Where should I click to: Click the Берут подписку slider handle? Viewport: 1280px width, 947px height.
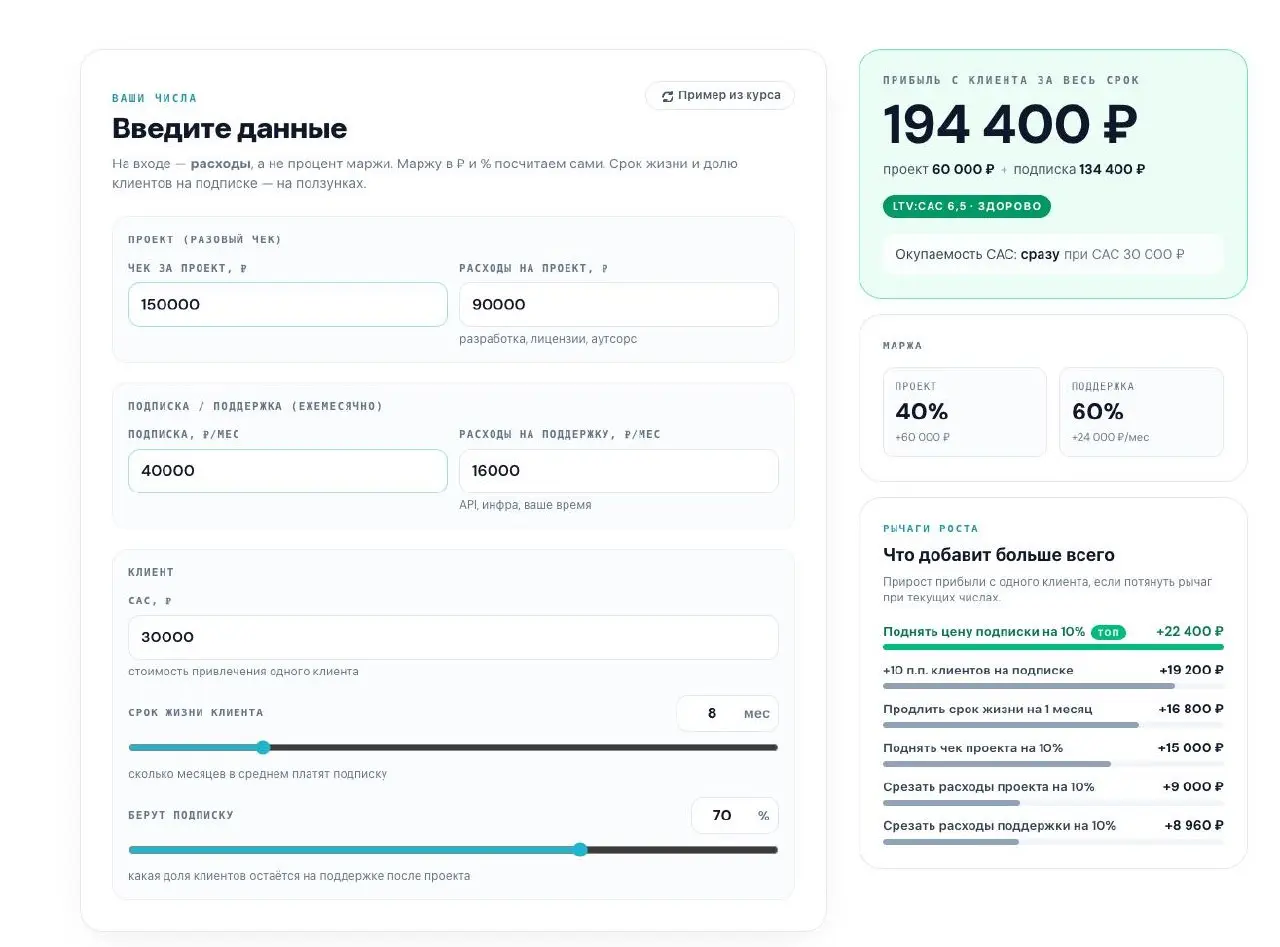pos(580,850)
